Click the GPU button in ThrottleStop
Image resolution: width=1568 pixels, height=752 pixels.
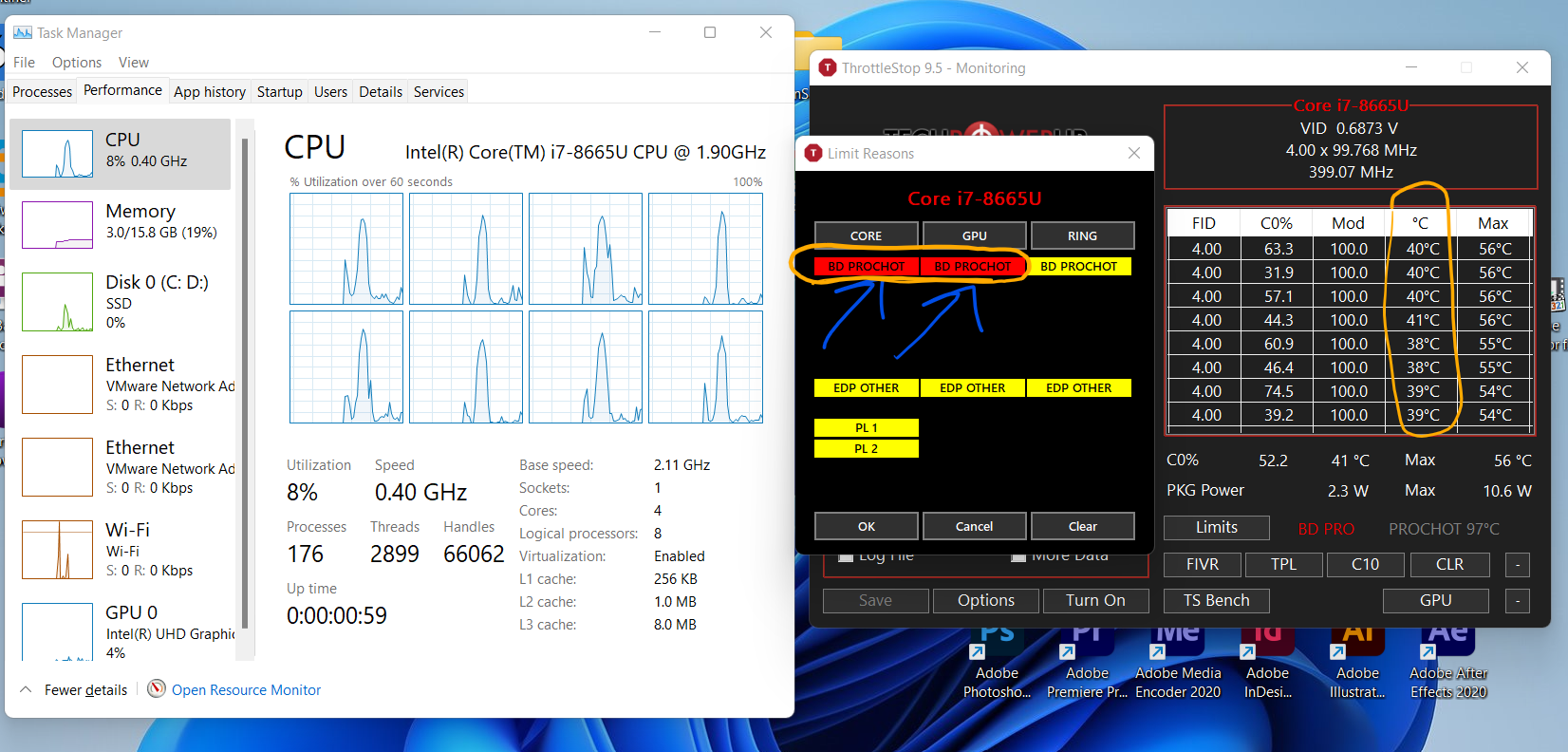[1436, 600]
